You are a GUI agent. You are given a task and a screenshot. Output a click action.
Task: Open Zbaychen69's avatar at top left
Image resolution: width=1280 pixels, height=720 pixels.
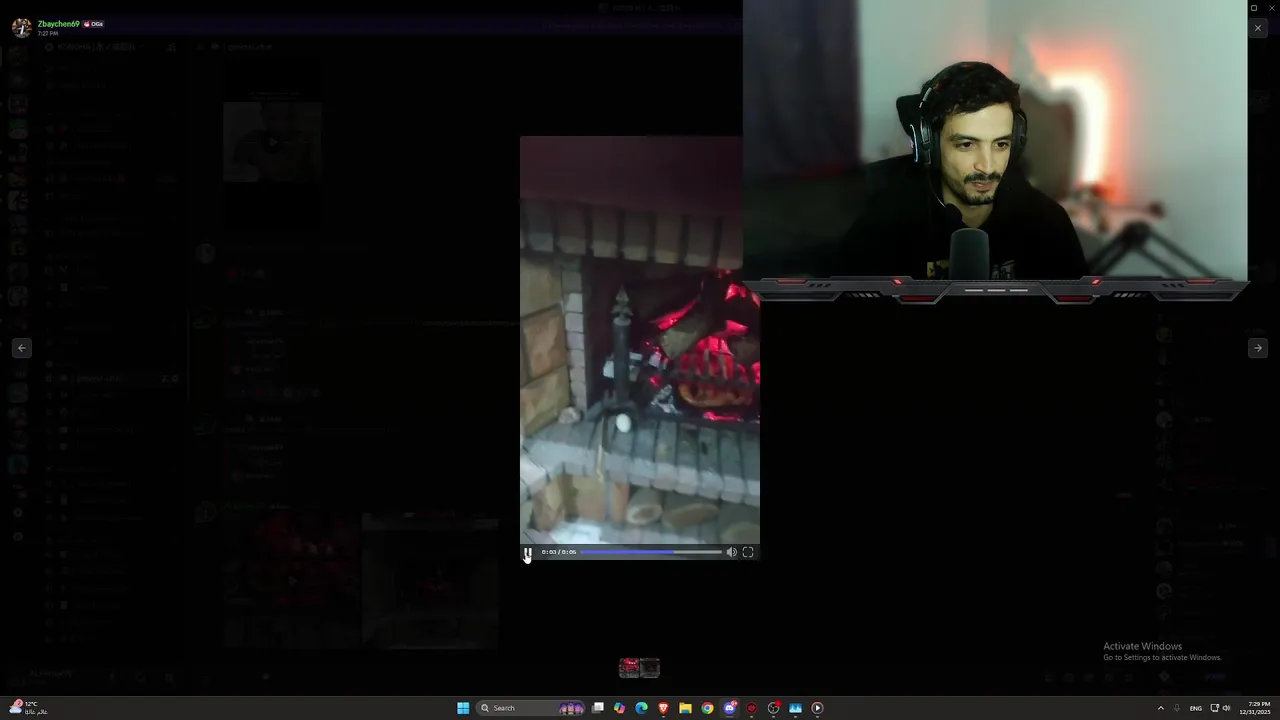(21, 27)
